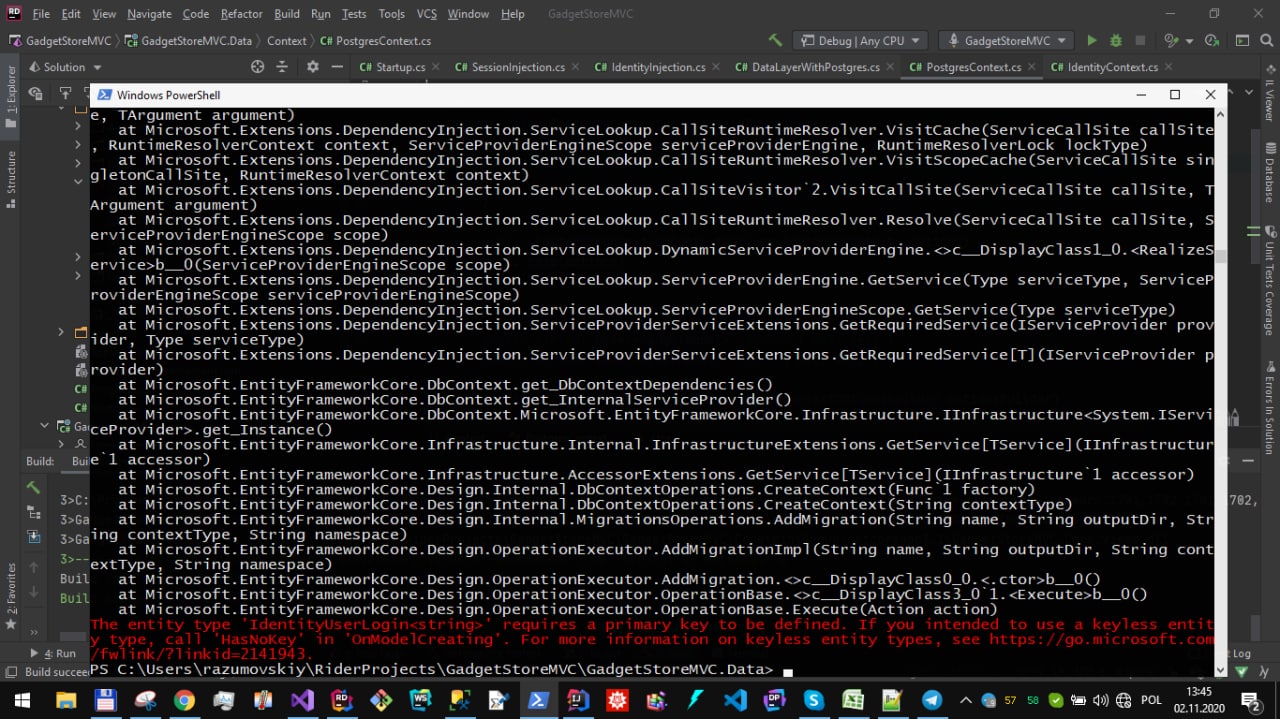Open the Refactor menu
Screen dimensions: 1280x719
pyautogui.click(x=241, y=14)
